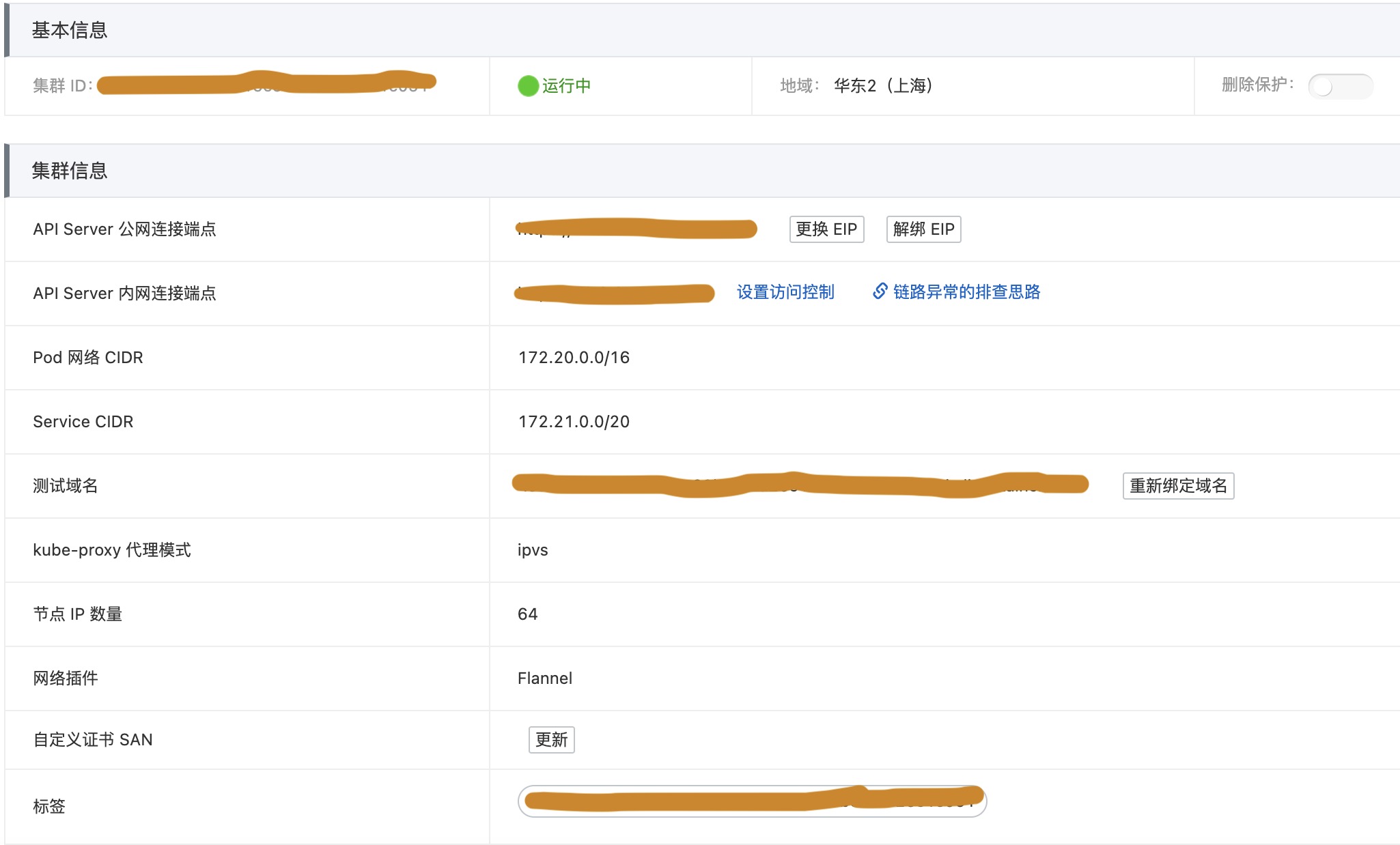Click the redacted 集群 ID value
1400x845 pixels.
tap(266, 83)
